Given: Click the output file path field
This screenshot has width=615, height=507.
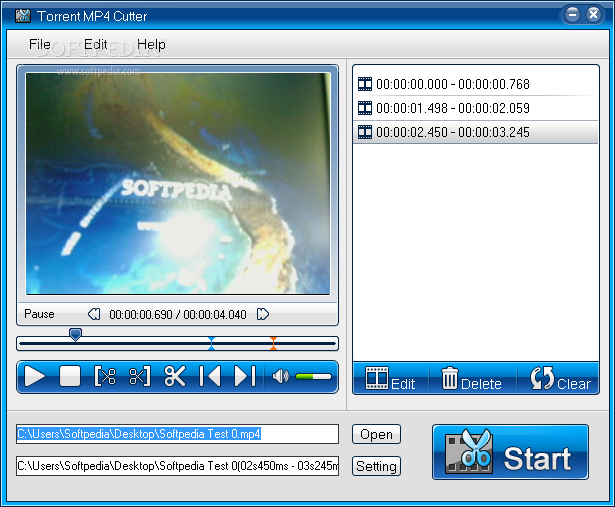Looking at the screenshot, I should (x=177, y=466).
